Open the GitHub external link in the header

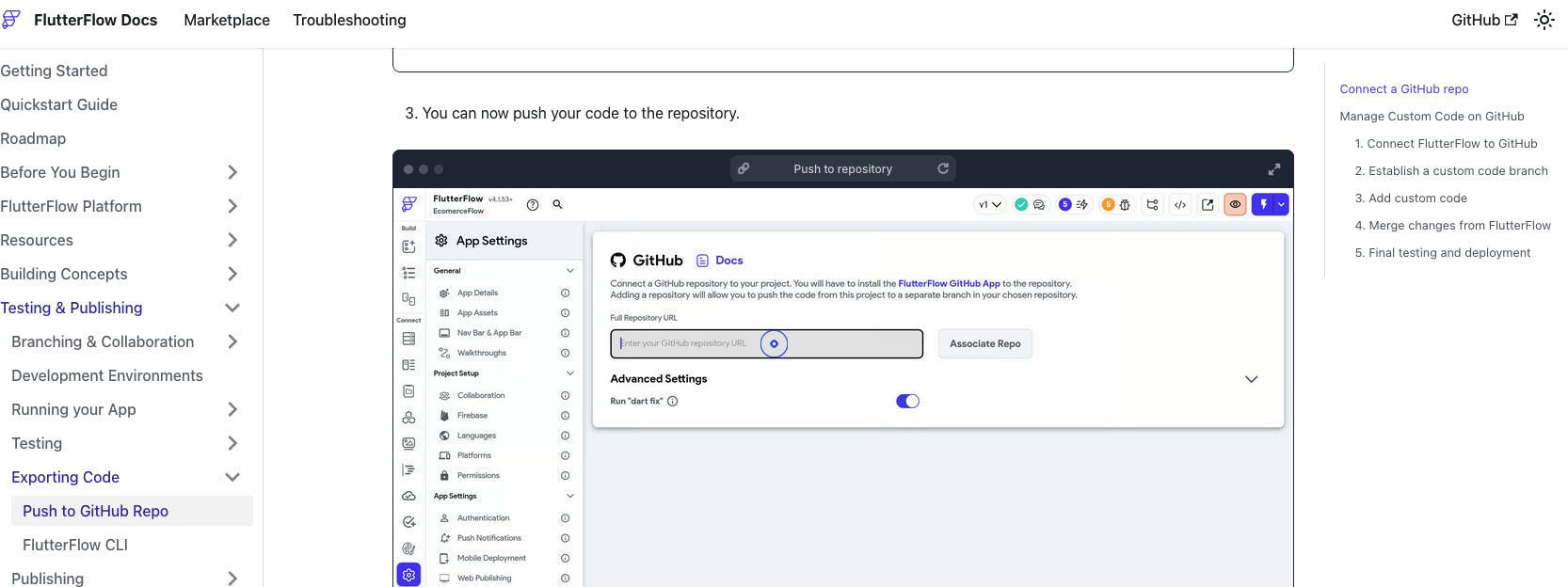coord(1484,20)
